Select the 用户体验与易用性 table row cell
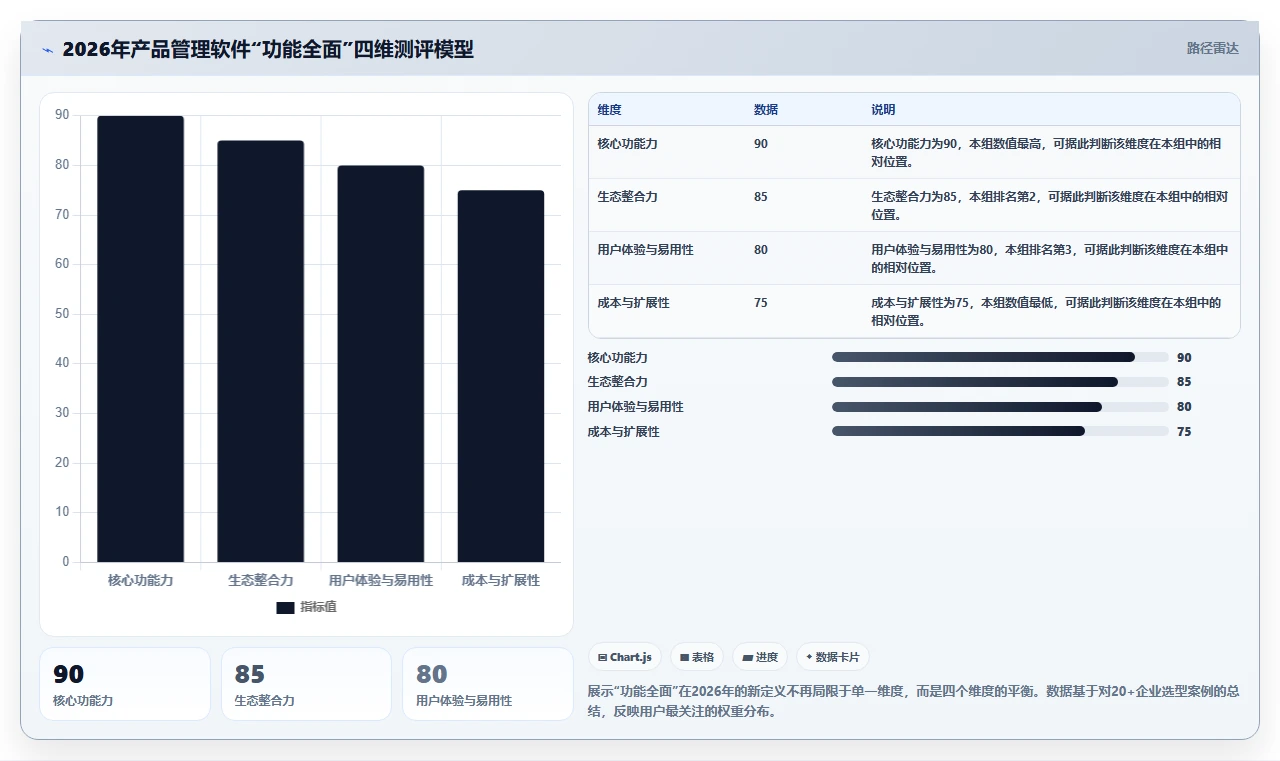This screenshot has width=1280, height=761. click(x=645, y=250)
